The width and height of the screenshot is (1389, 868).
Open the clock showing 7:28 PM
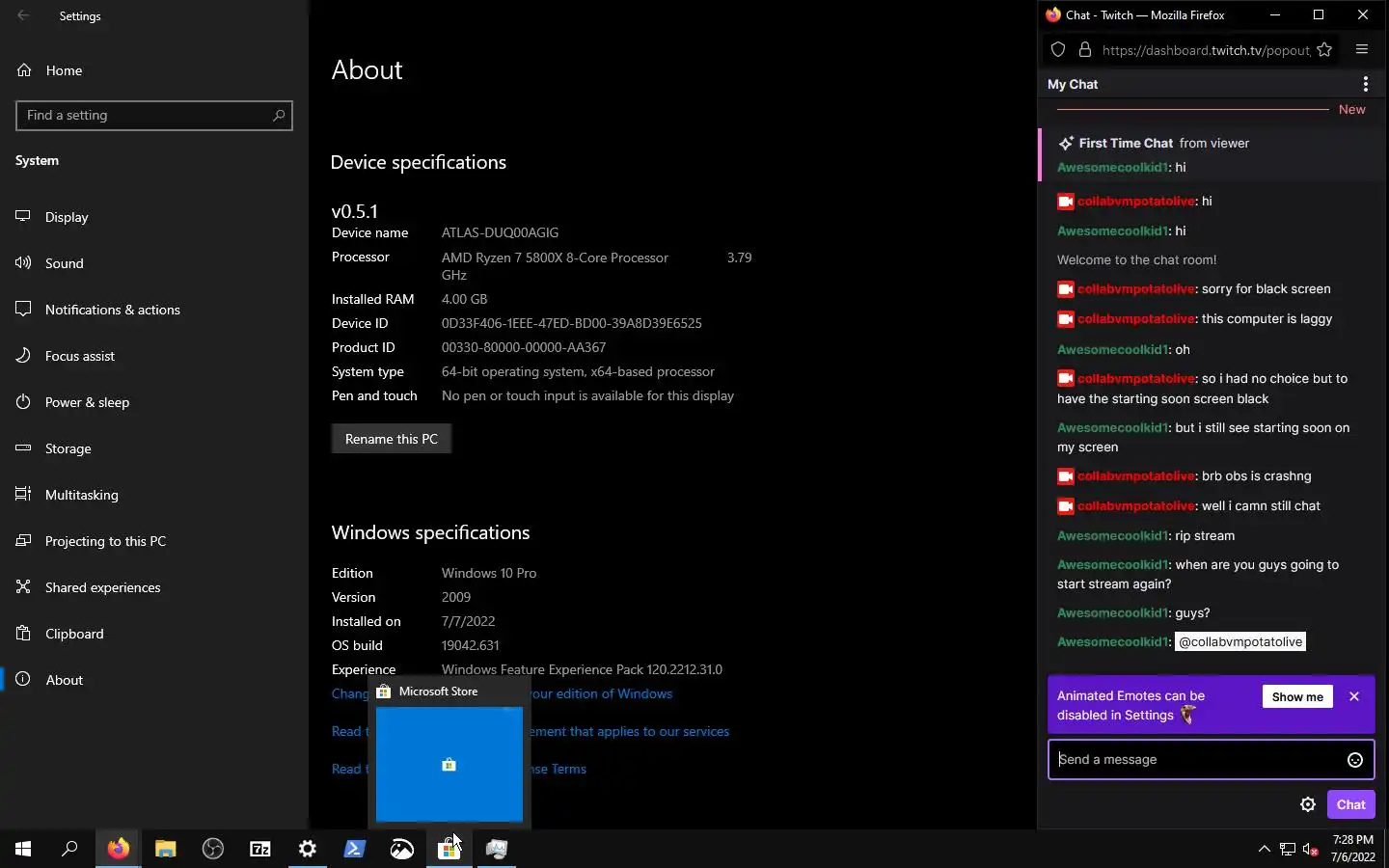pos(1352,849)
